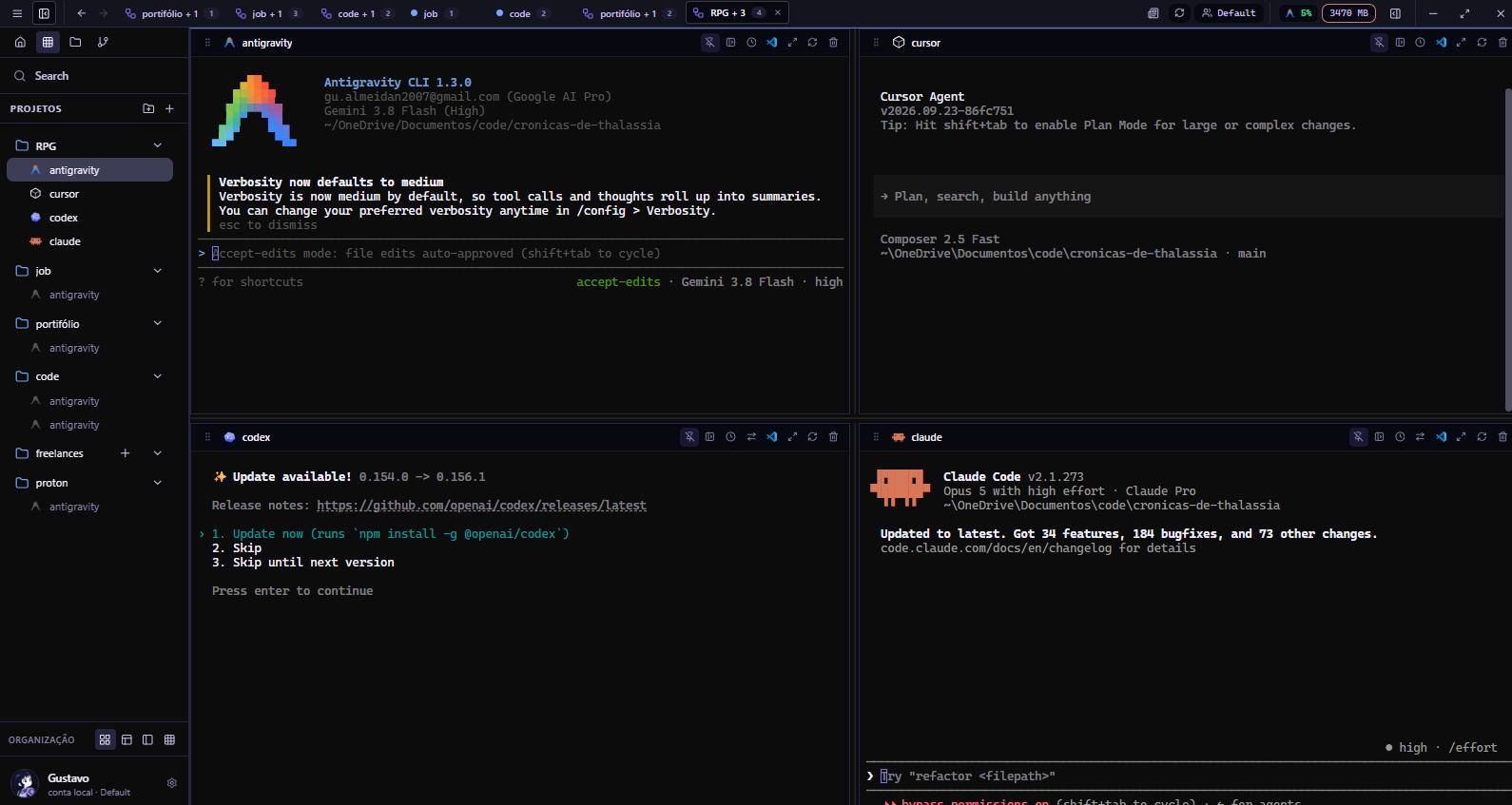Open the RPG + 3 tab
The height and width of the screenshot is (805, 1512).
point(737,13)
